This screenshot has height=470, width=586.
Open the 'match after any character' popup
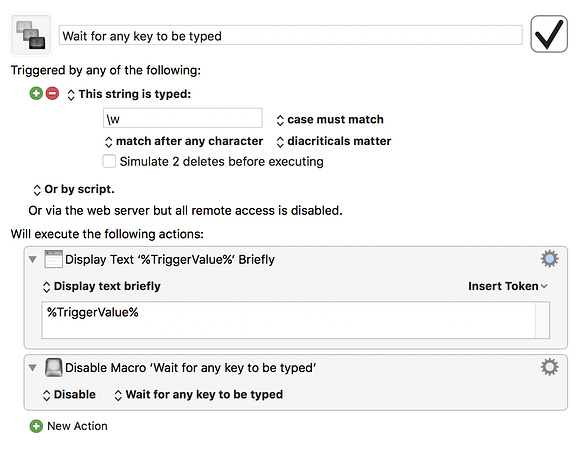click(184, 141)
